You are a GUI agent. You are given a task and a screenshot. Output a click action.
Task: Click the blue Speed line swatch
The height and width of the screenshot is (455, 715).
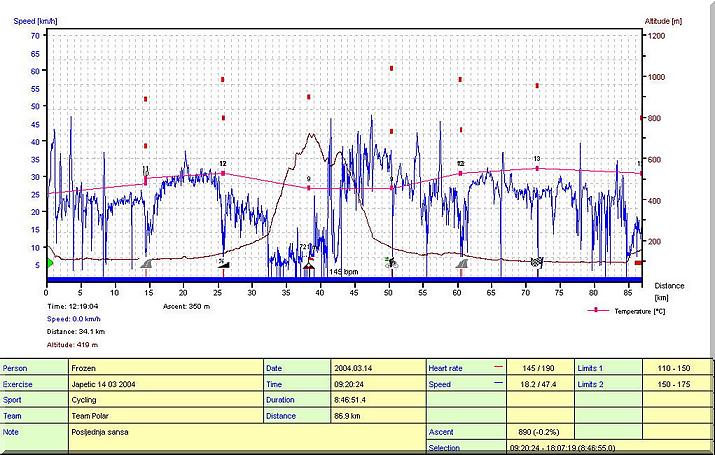[498, 383]
